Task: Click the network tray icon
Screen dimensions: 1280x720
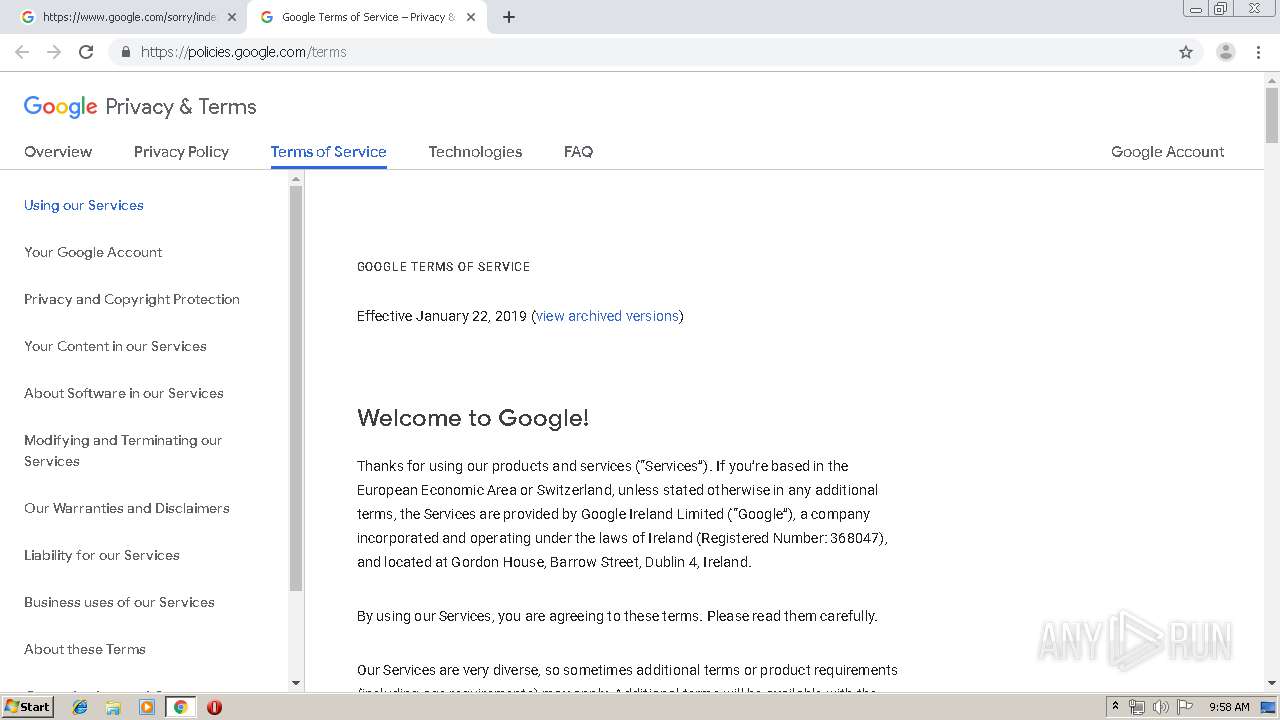Action: coord(1137,707)
